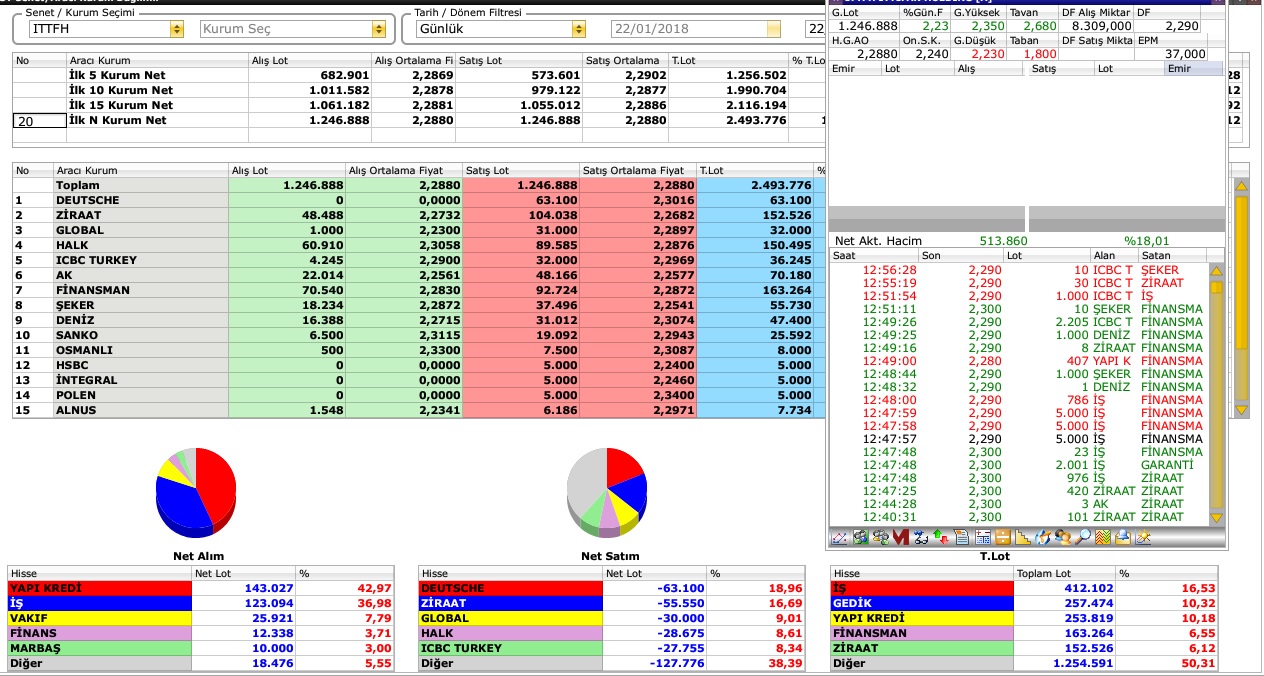Click the Net Satım pie chart
Viewport: 1264px width, 676px height.
[606, 491]
